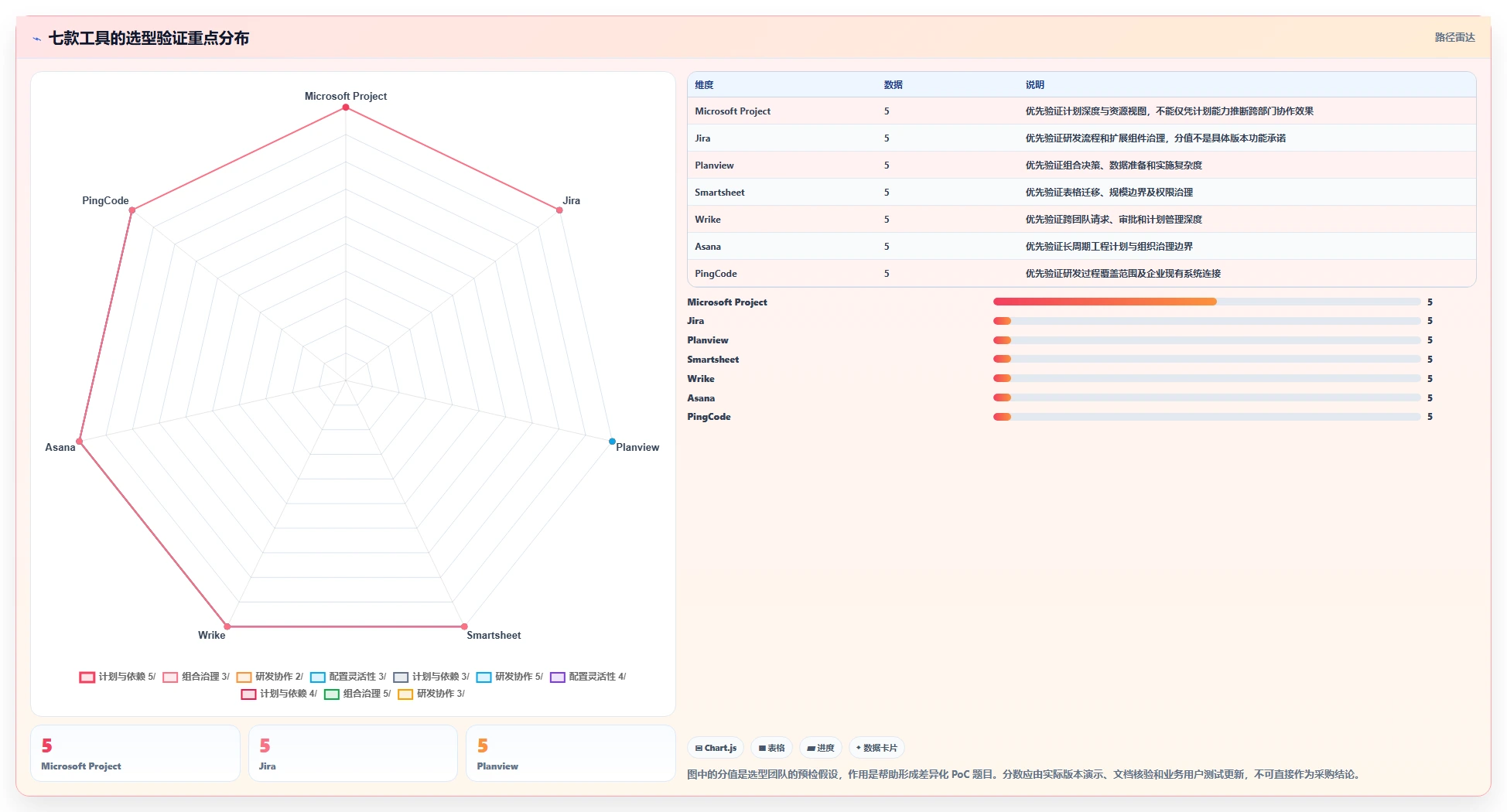
Task: Click the Asana radar data point
Action: tap(79, 442)
